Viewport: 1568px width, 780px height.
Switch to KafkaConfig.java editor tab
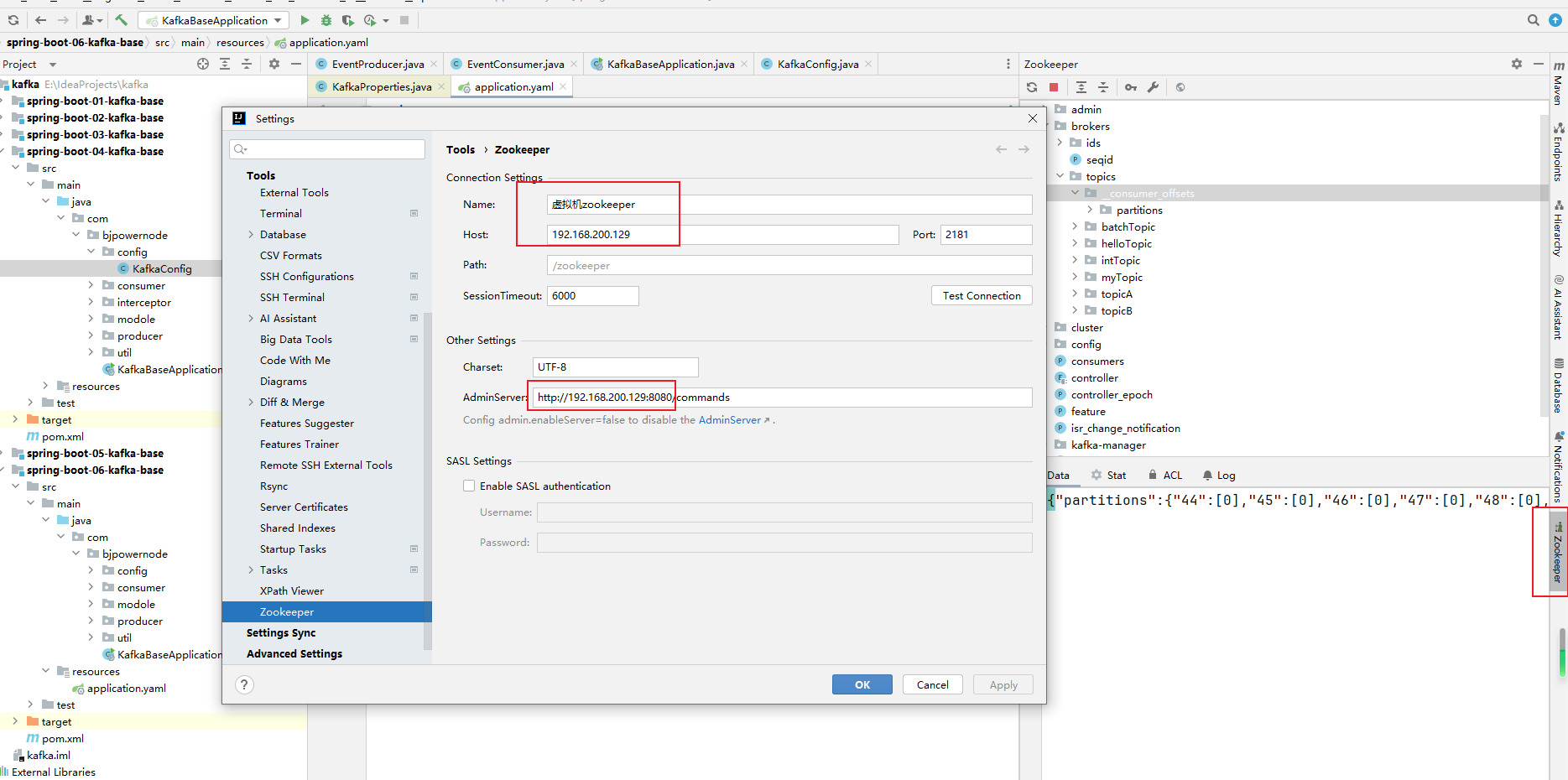pyautogui.click(x=818, y=64)
